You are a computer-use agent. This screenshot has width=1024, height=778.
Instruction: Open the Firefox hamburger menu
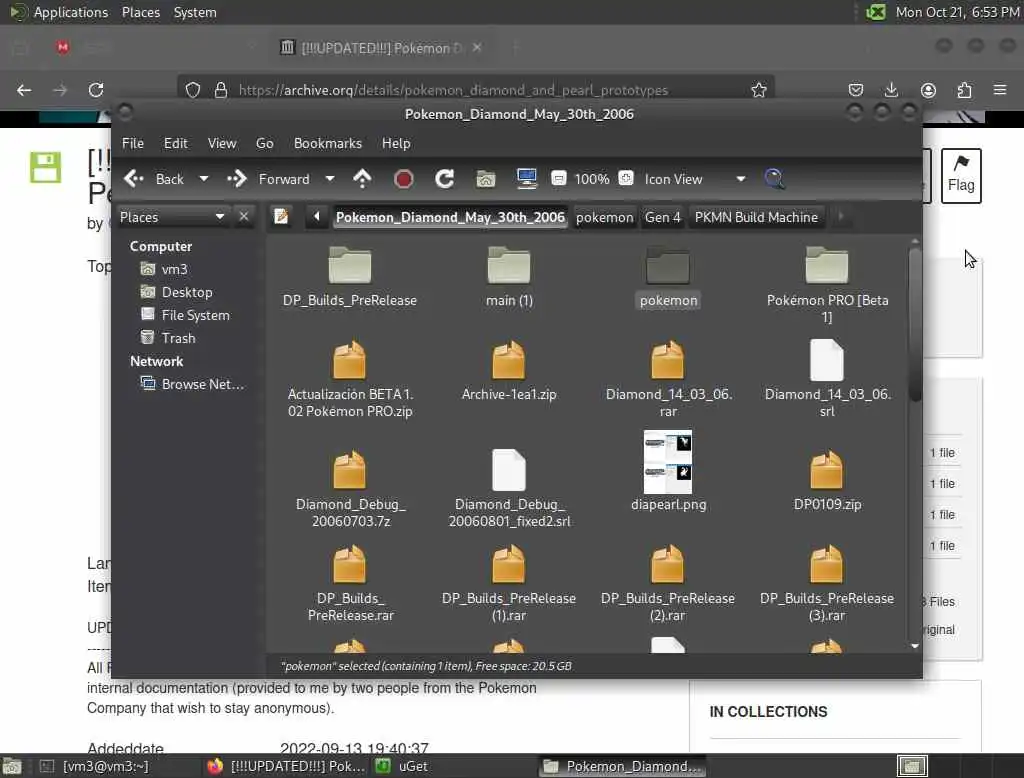pyautogui.click(x=1000, y=89)
